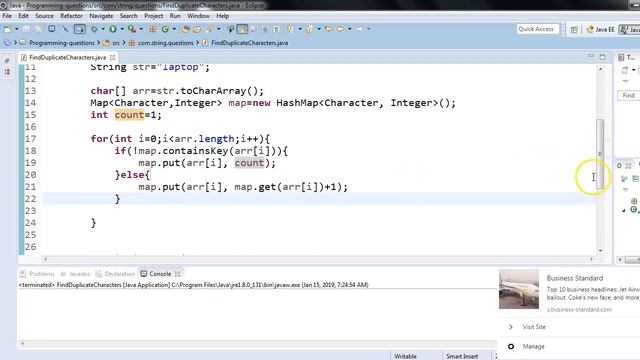Click Manage in the notification
Screen dimensions: 640x360
pyautogui.click(x=533, y=347)
